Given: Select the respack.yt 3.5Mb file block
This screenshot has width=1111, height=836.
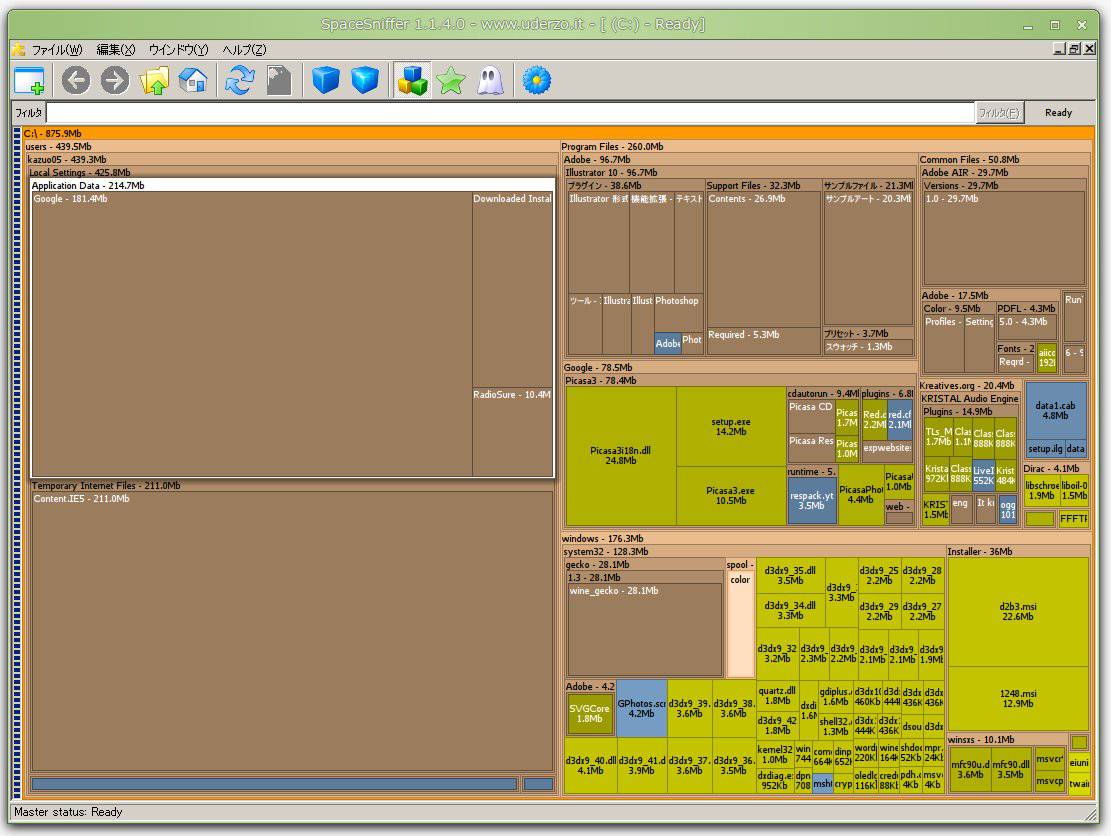Looking at the screenshot, I should click(811, 501).
